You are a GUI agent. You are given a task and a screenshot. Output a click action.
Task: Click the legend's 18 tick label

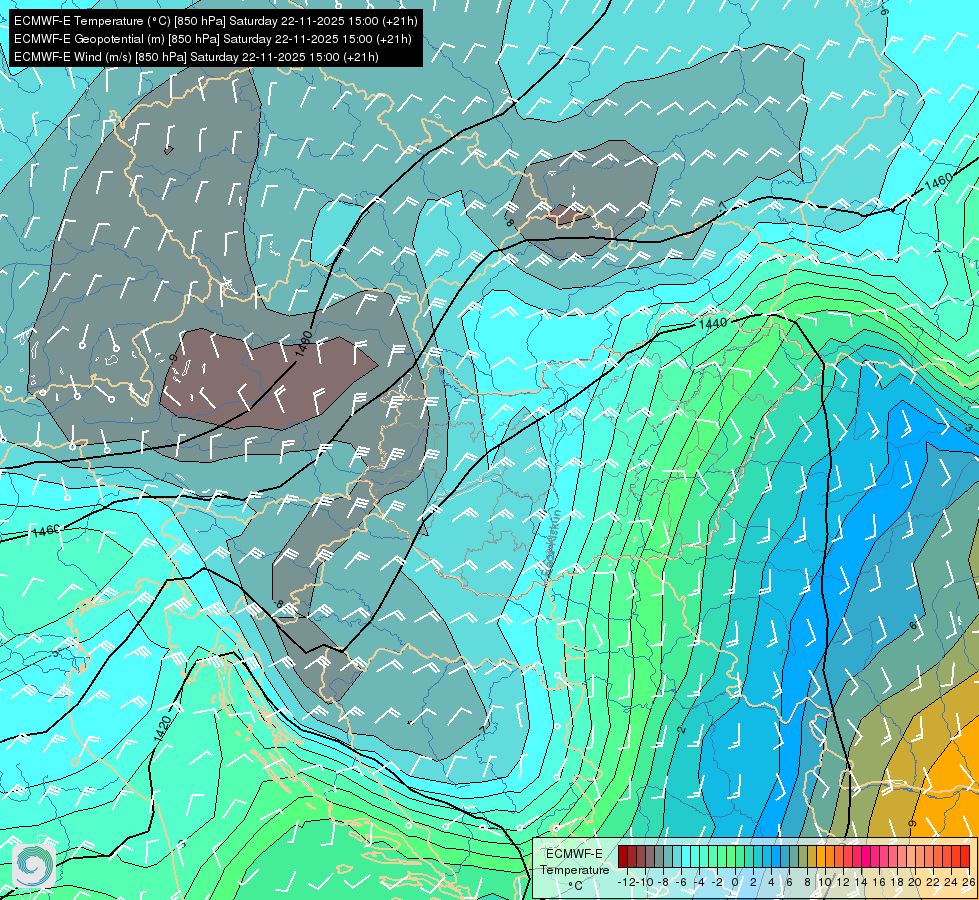point(897,882)
